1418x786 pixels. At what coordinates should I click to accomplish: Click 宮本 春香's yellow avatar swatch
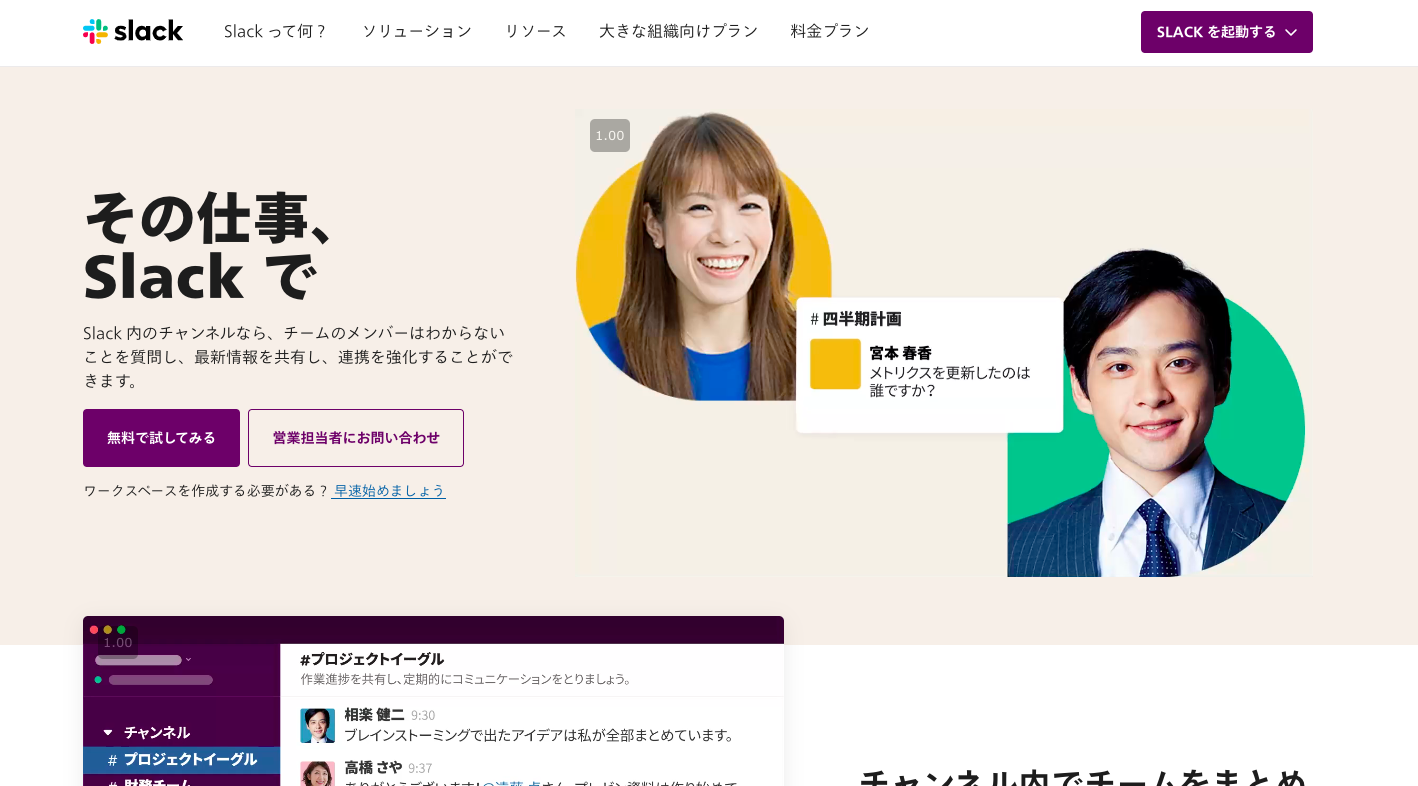(x=835, y=364)
